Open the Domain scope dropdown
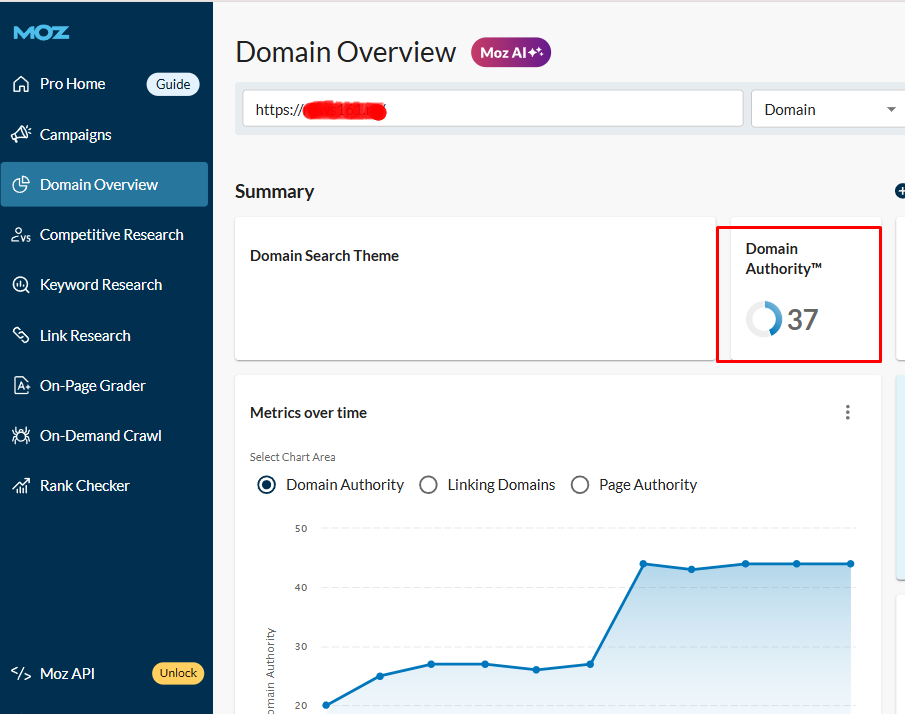The height and width of the screenshot is (714, 905). click(828, 110)
